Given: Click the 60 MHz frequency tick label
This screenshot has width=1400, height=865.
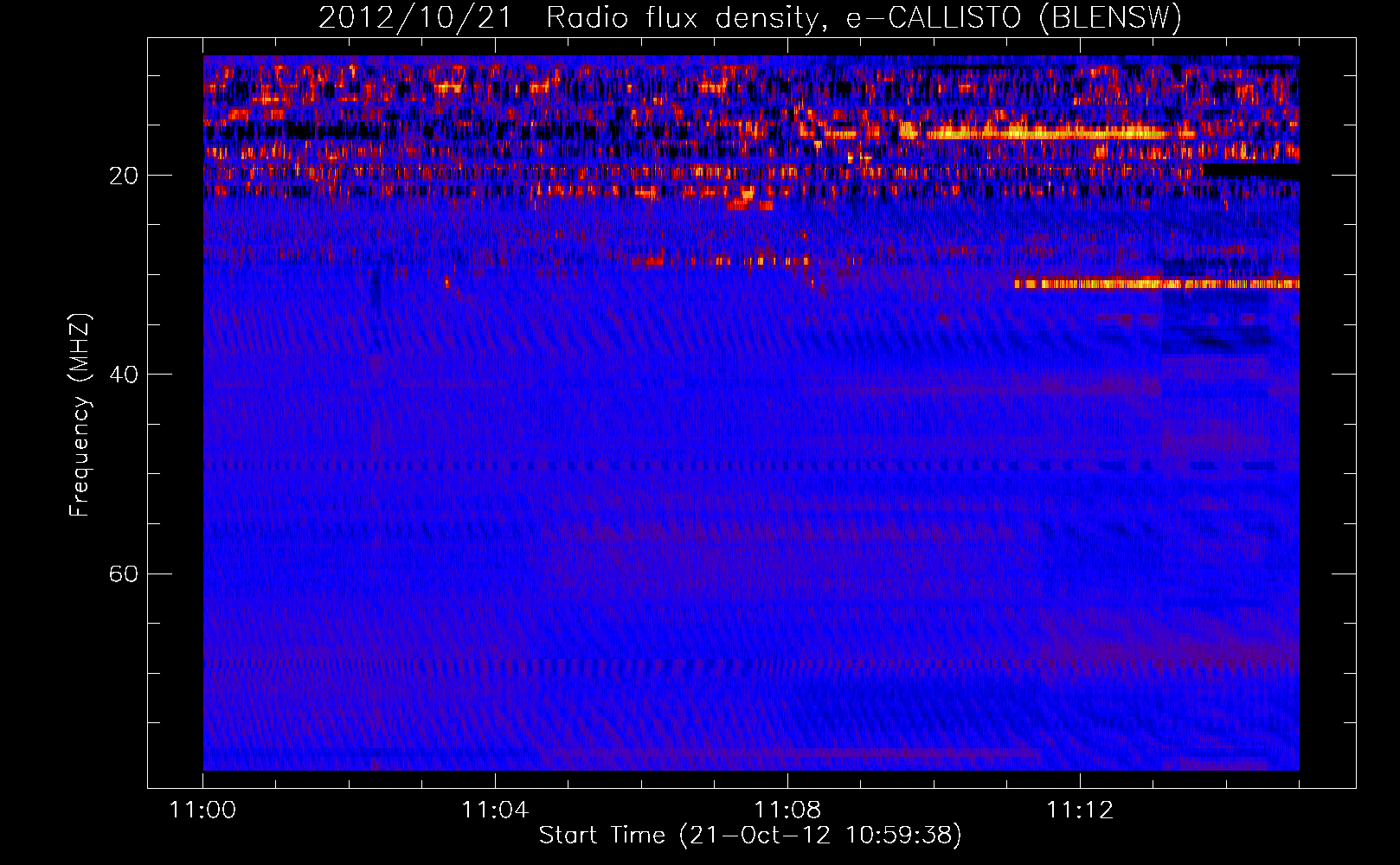Looking at the screenshot, I should [124, 573].
